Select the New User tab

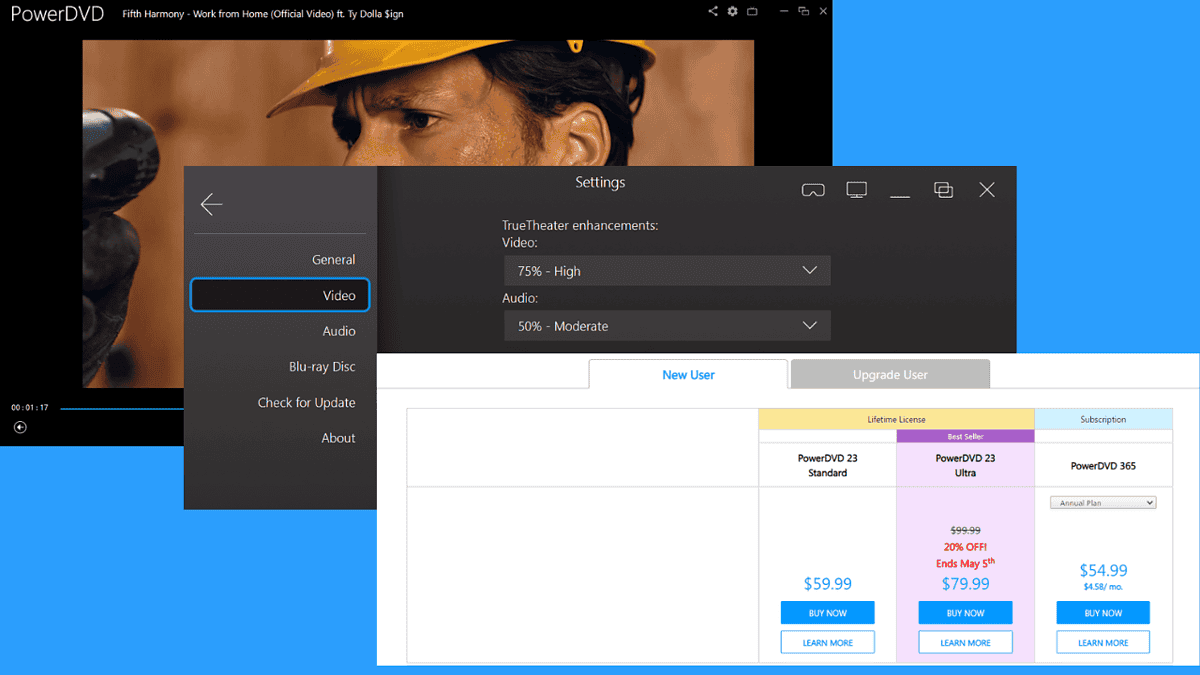tap(688, 375)
